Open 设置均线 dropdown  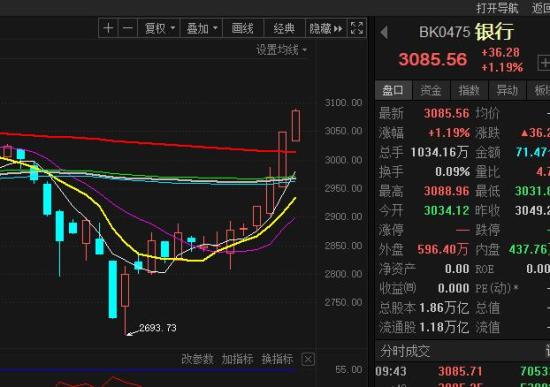pyautogui.click(x=282, y=50)
